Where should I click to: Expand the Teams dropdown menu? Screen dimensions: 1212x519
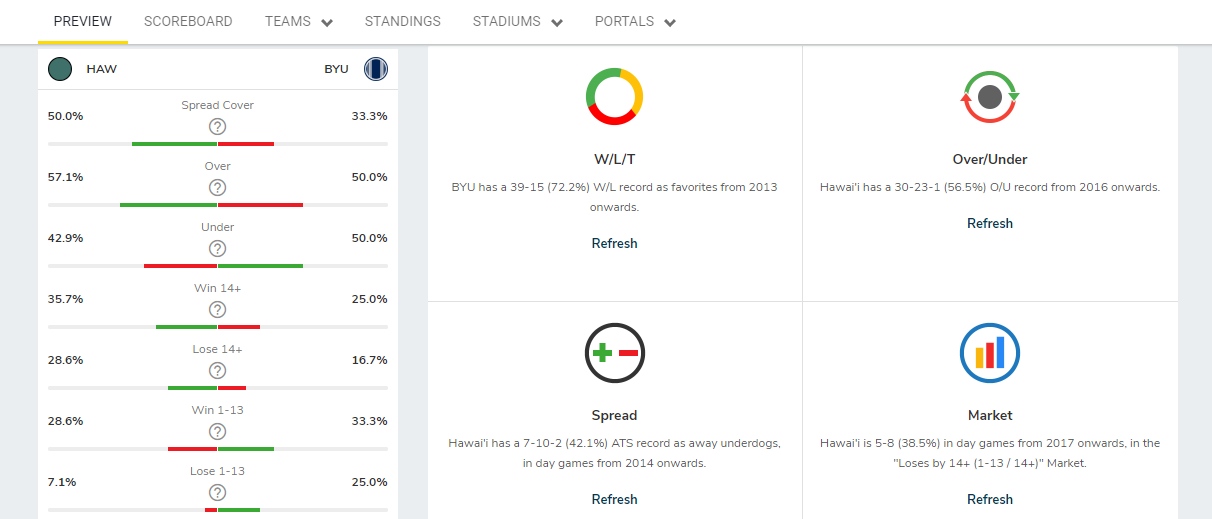tap(298, 22)
